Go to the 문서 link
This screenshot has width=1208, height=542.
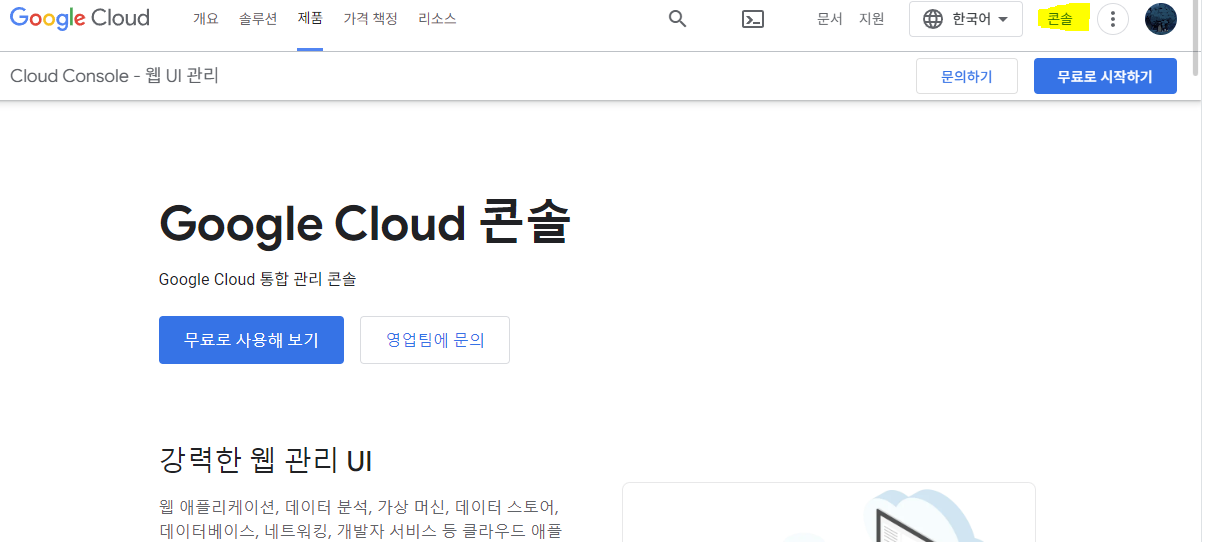pos(830,19)
